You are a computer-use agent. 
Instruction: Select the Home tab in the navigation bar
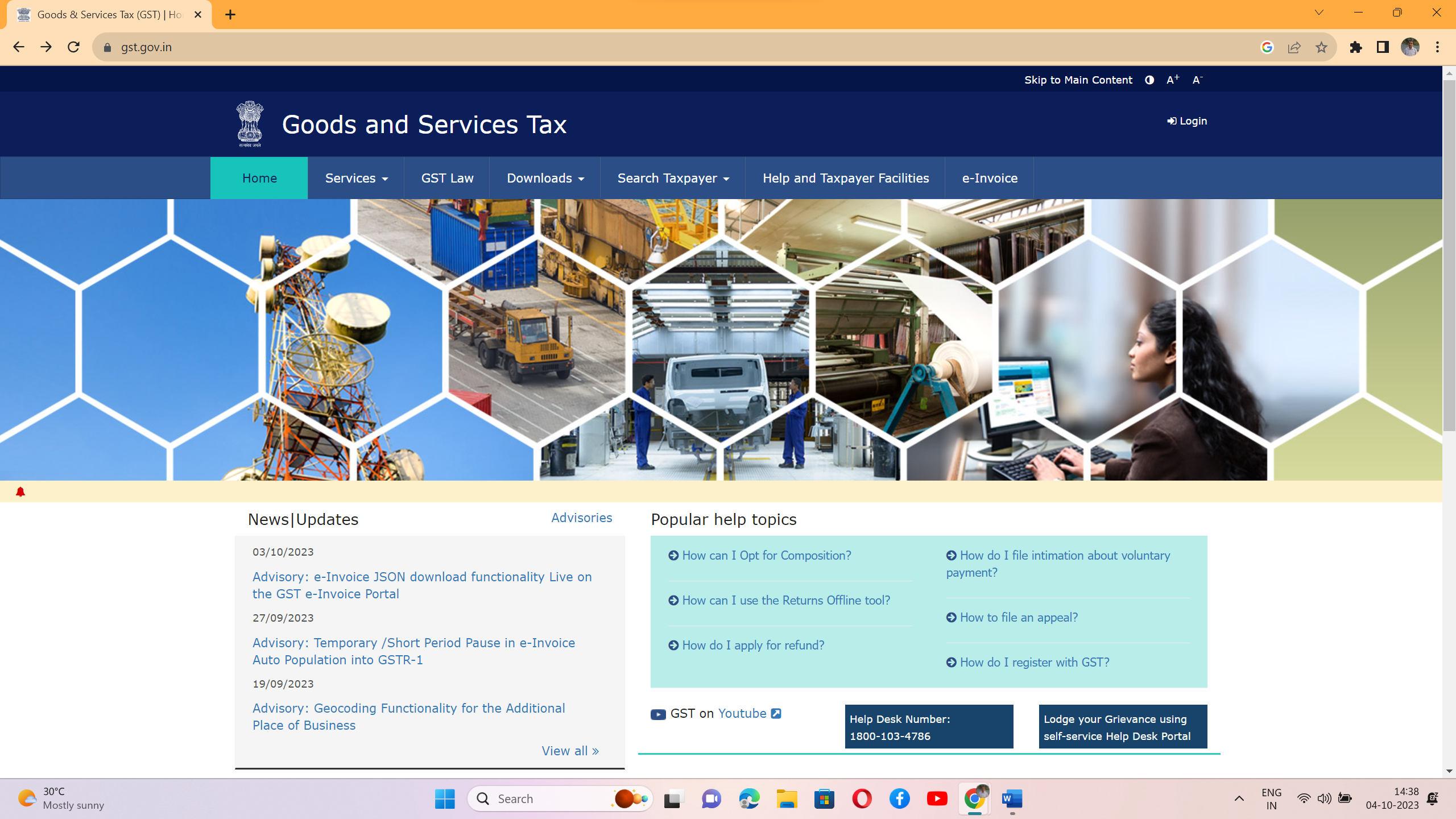pos(259,177)
